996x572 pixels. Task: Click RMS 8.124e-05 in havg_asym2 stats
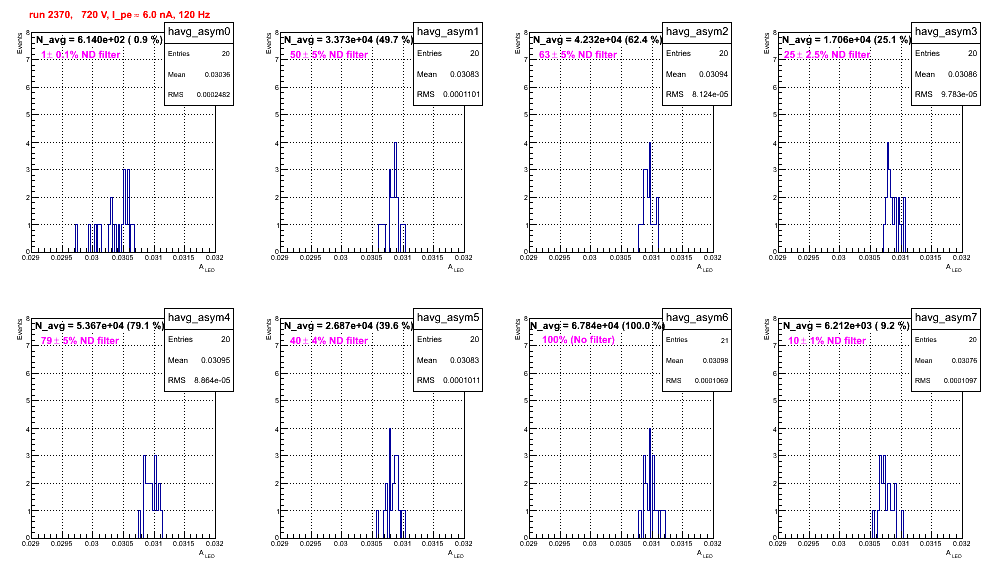click(x=697, y=94)
